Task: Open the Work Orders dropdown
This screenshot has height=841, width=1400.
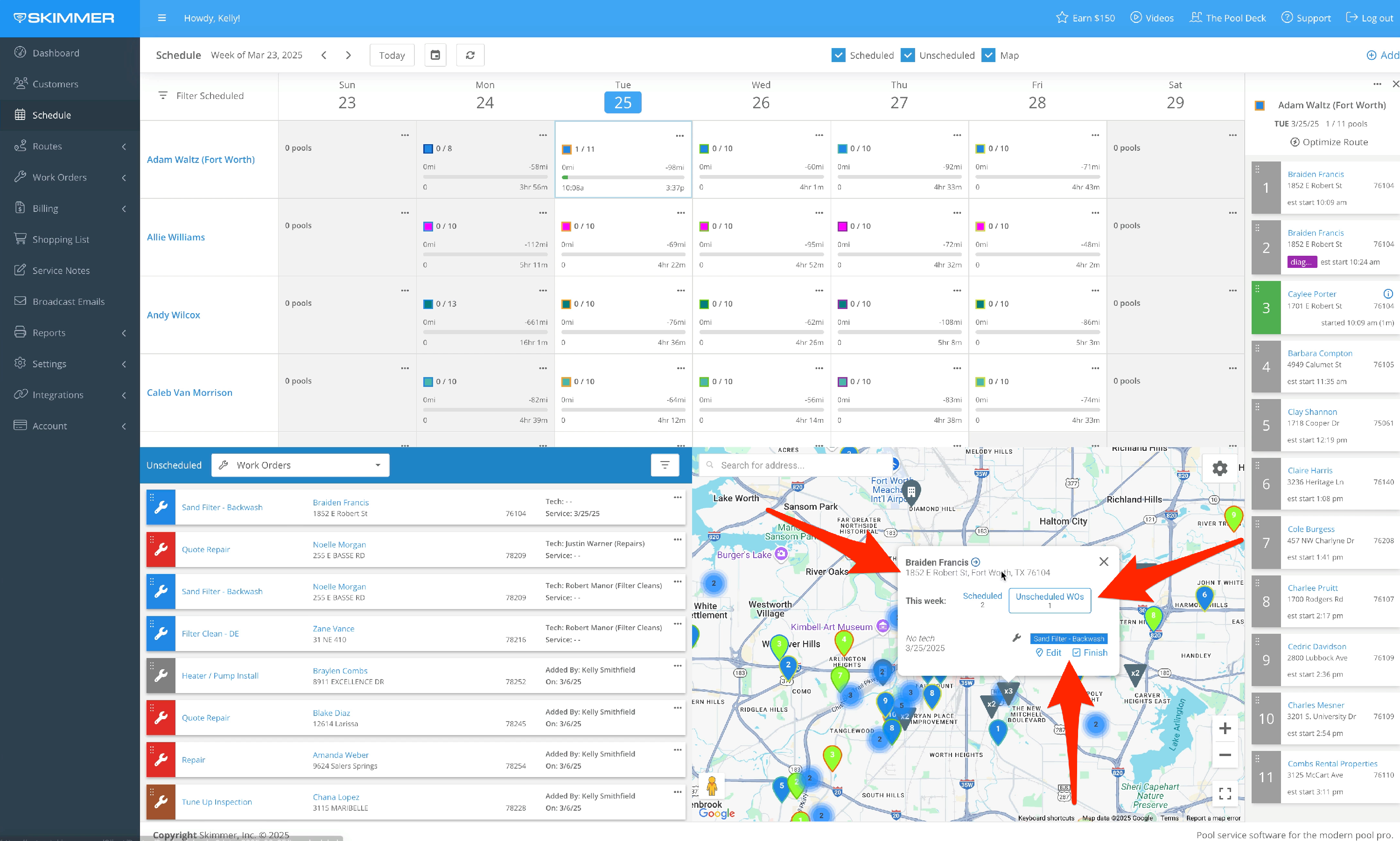Action: click(300, 465)
